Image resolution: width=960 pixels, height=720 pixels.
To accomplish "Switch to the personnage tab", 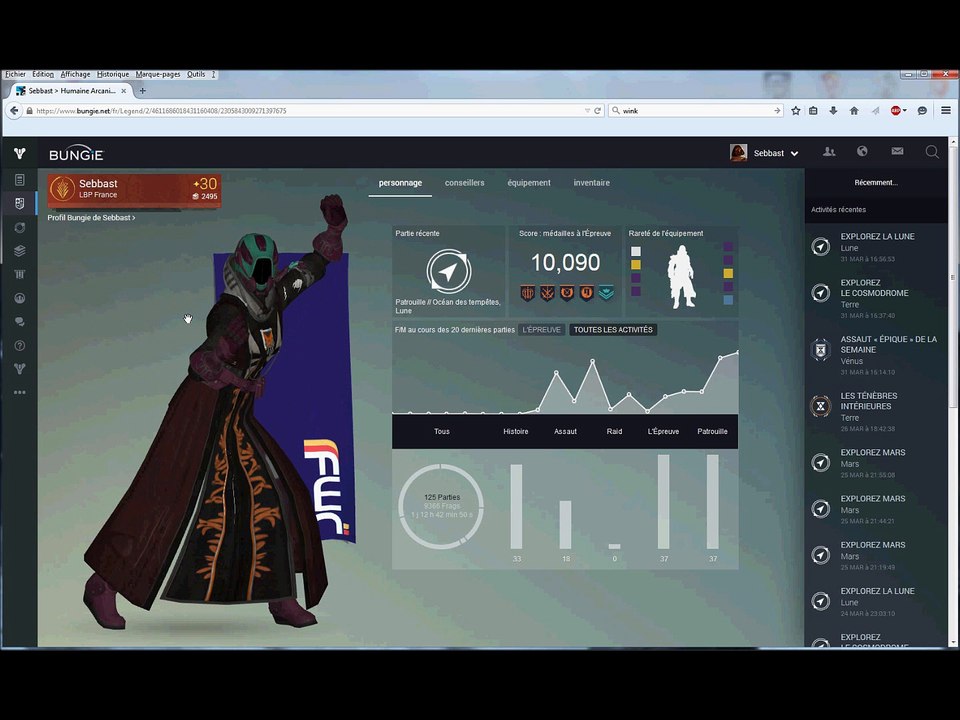I will [400, 182].
